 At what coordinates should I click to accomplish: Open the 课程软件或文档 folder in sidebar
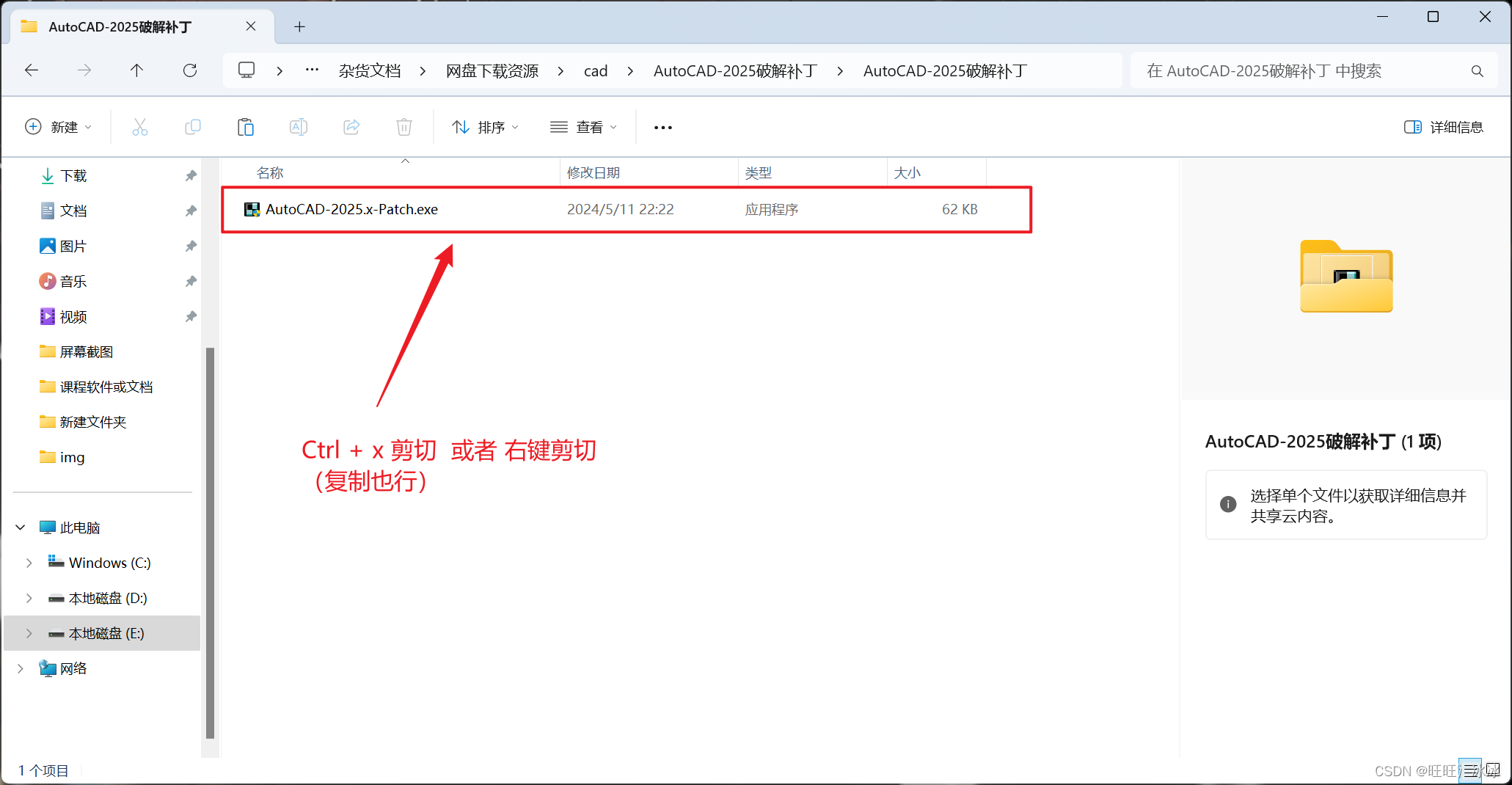click(x=106, y=387)
